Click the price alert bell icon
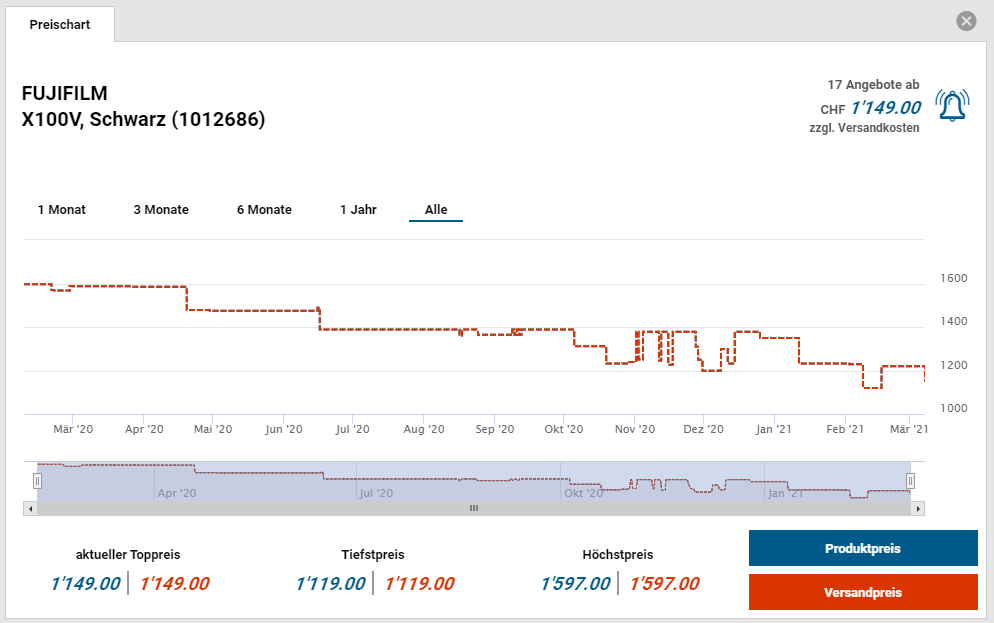994x623 pixels. [x=951, y=105]
